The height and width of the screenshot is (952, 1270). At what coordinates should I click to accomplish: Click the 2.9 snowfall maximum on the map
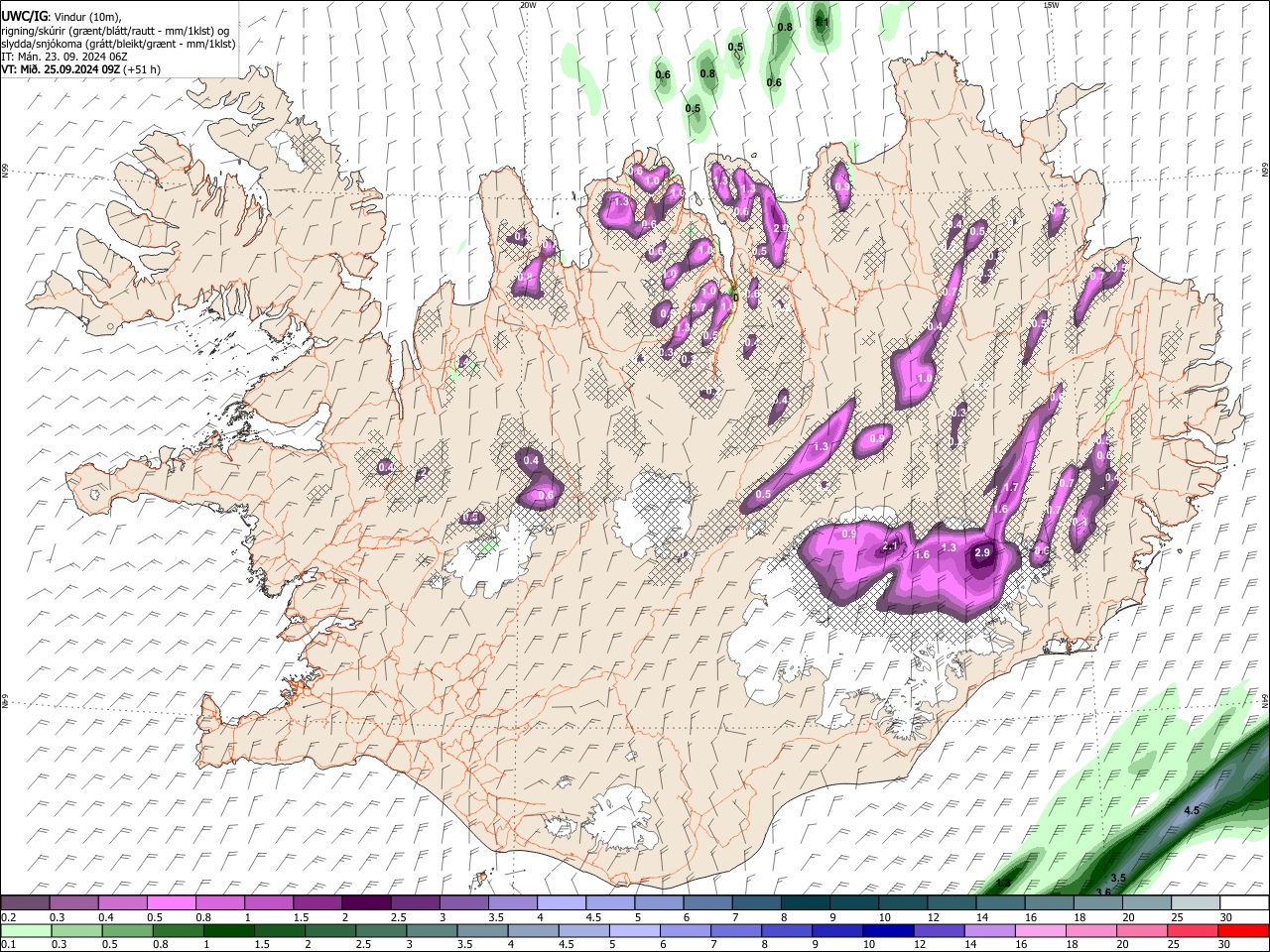(x=983, y=552)
